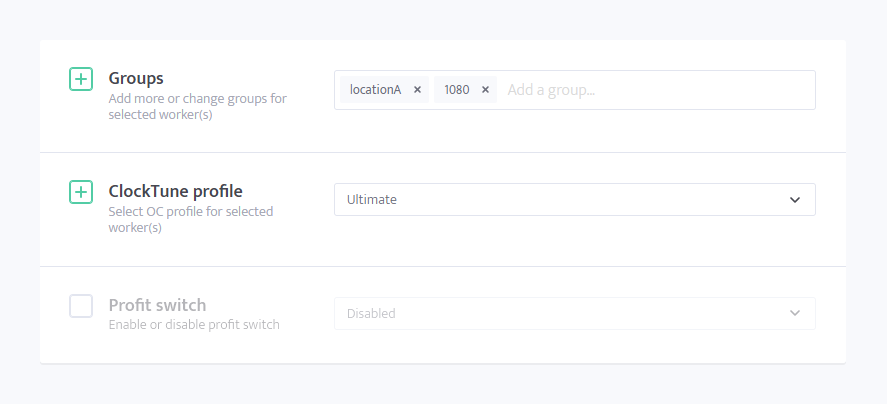This screenshot has height=404, width=887.
Task: Select the 1080 tag label
Action: click(457, 90)
